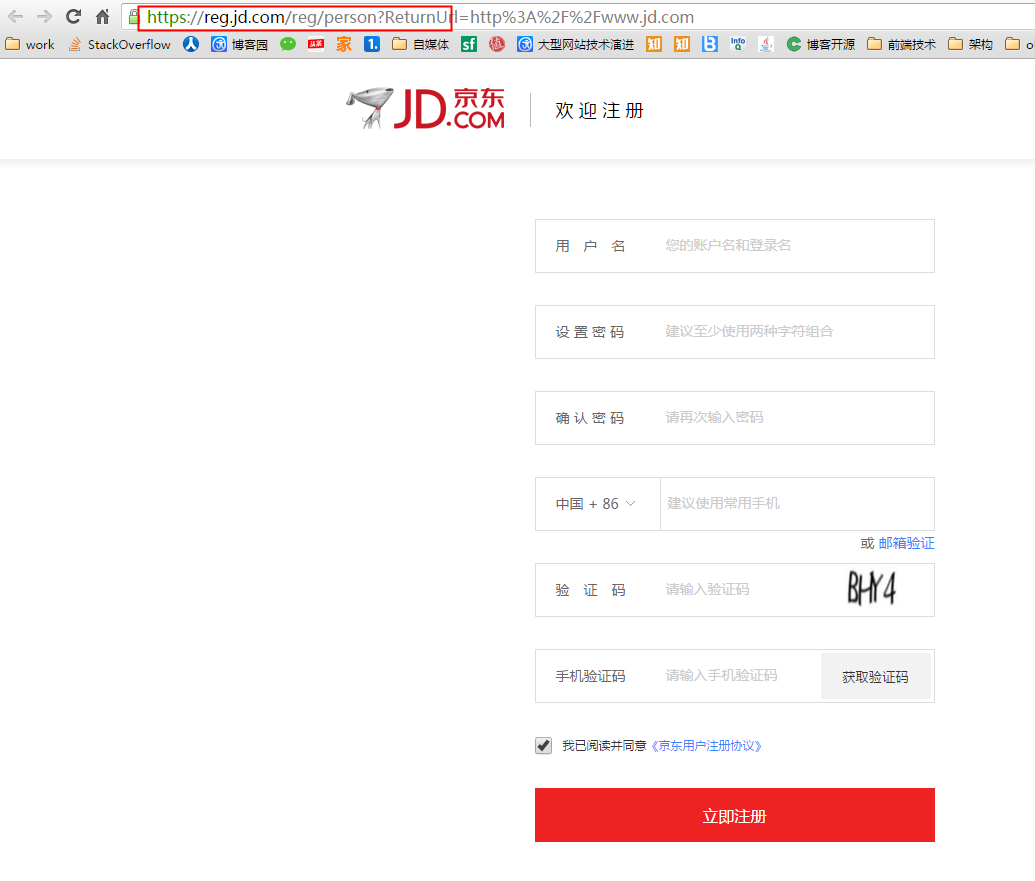Click the green padlock security icon
The height and width of the screenshot is (881, 1035).
[133, 16]
